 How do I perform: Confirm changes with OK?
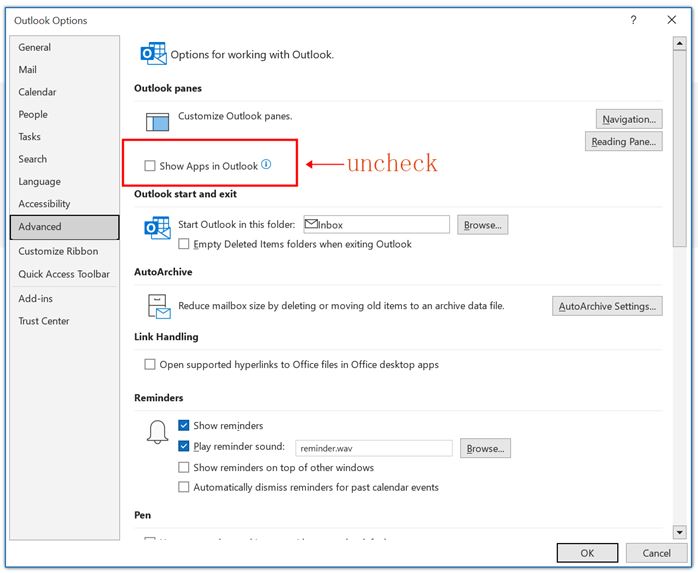pyautogui.click(x=587, y=553)
